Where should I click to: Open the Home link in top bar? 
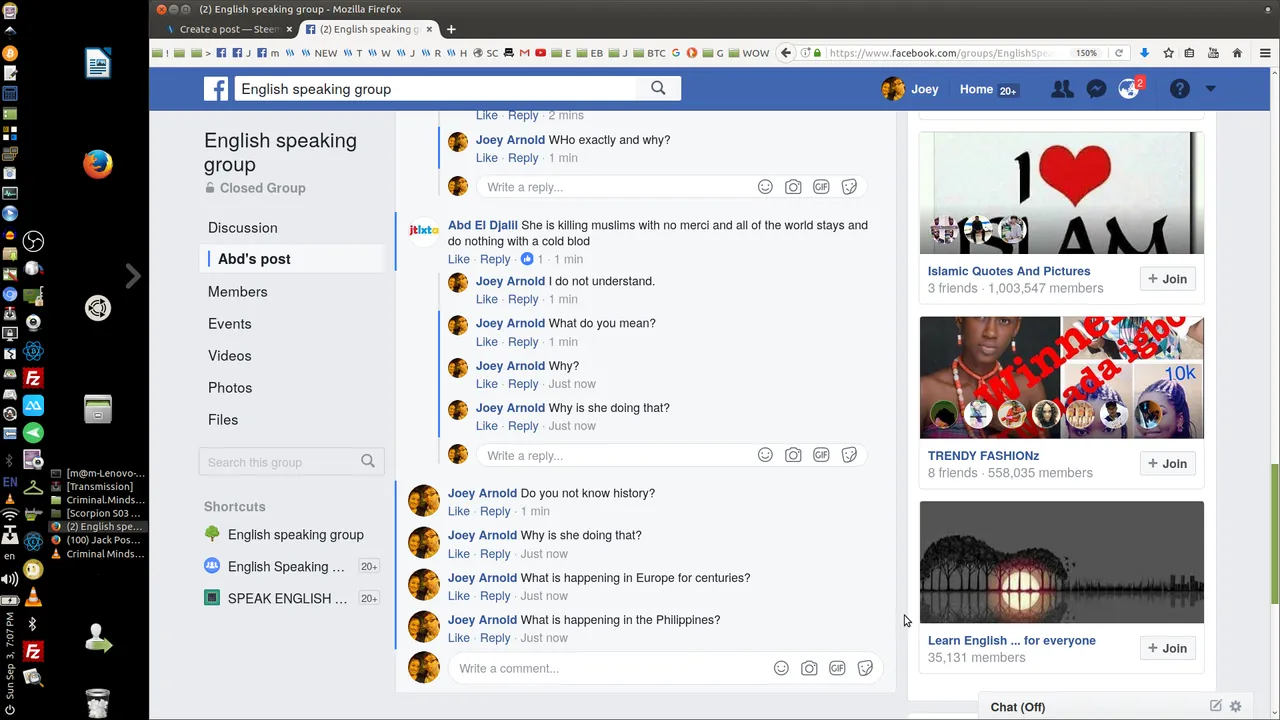(976, 89)
